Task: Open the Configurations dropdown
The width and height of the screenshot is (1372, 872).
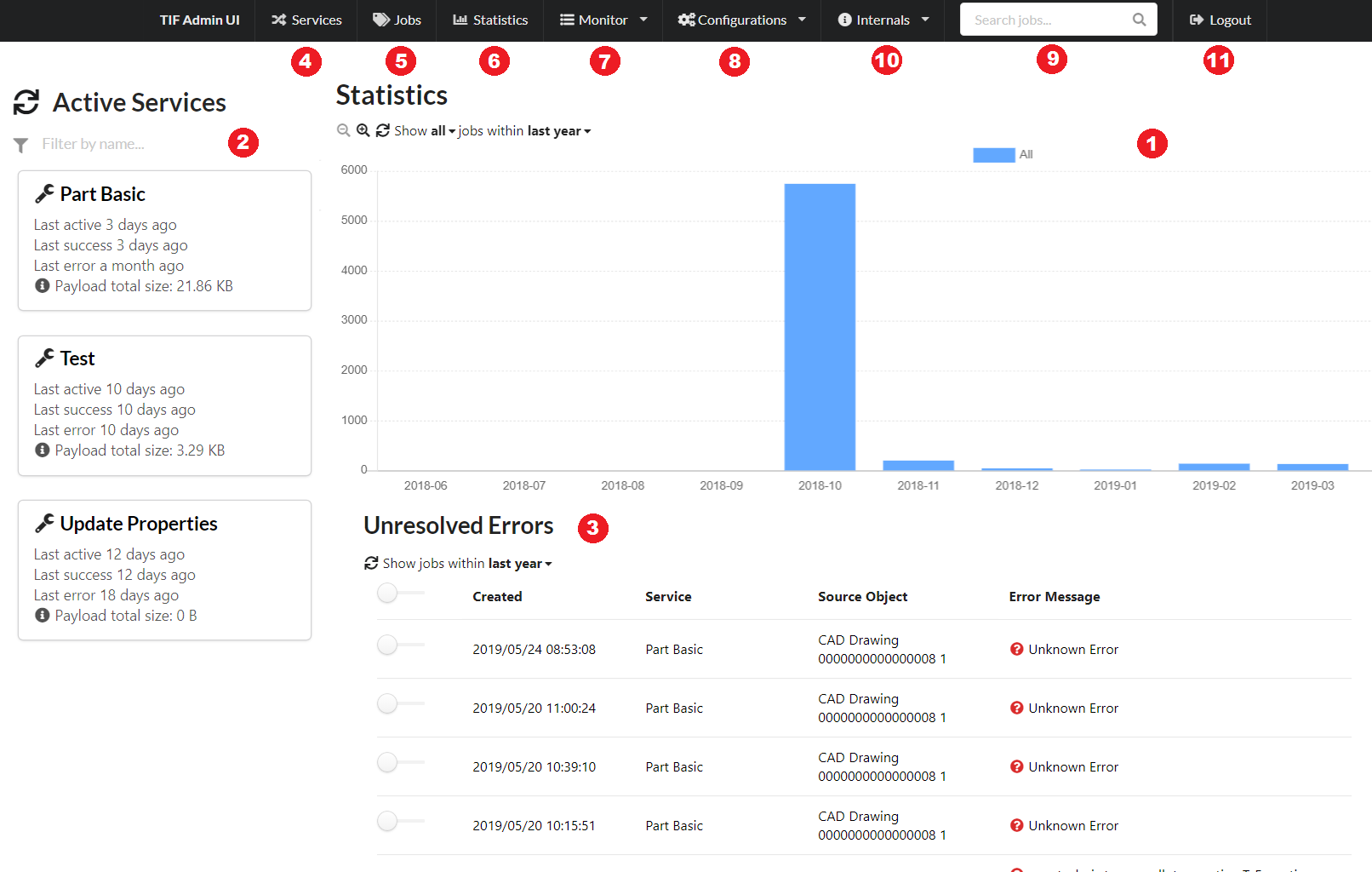Action: [x=741, y=20]
